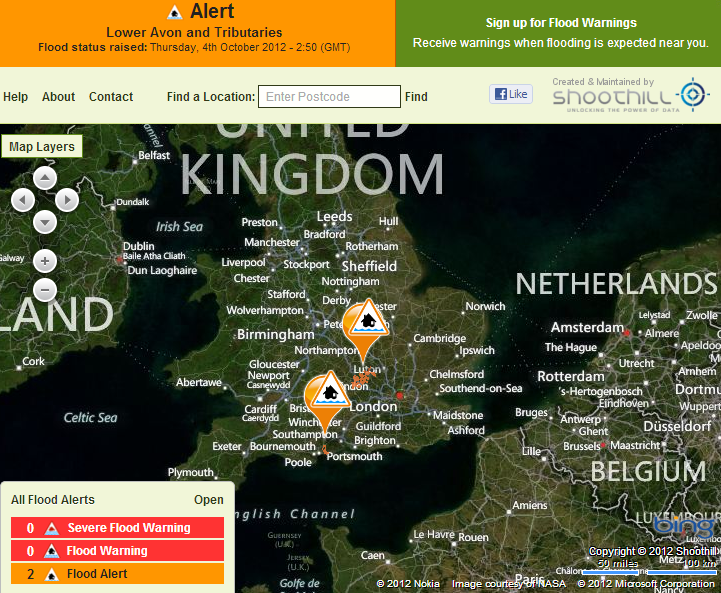Open the All Flood Alerts panel
The height and width of the screenshot is (593, 721).
click(209, 500)
